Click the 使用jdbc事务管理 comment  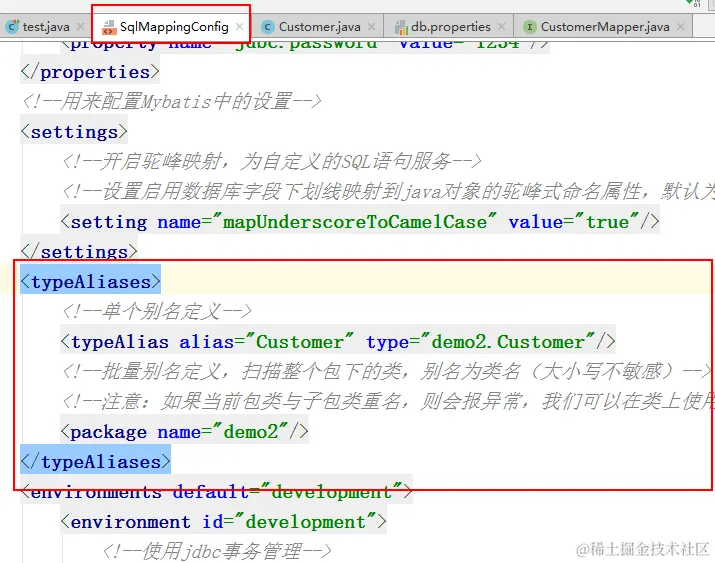217,552
